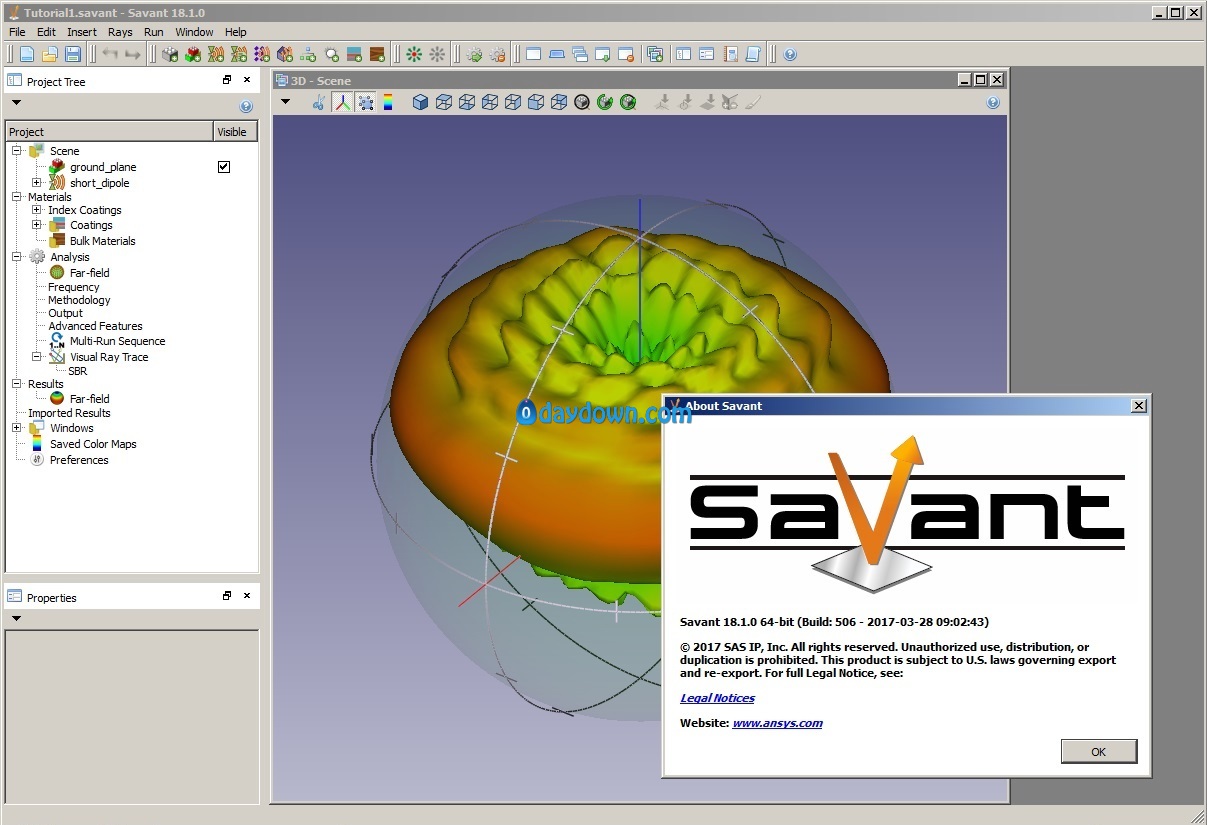Screen dimensions: 1207x825
Task: Open the Window menu
Action: (x=194, y=32)
